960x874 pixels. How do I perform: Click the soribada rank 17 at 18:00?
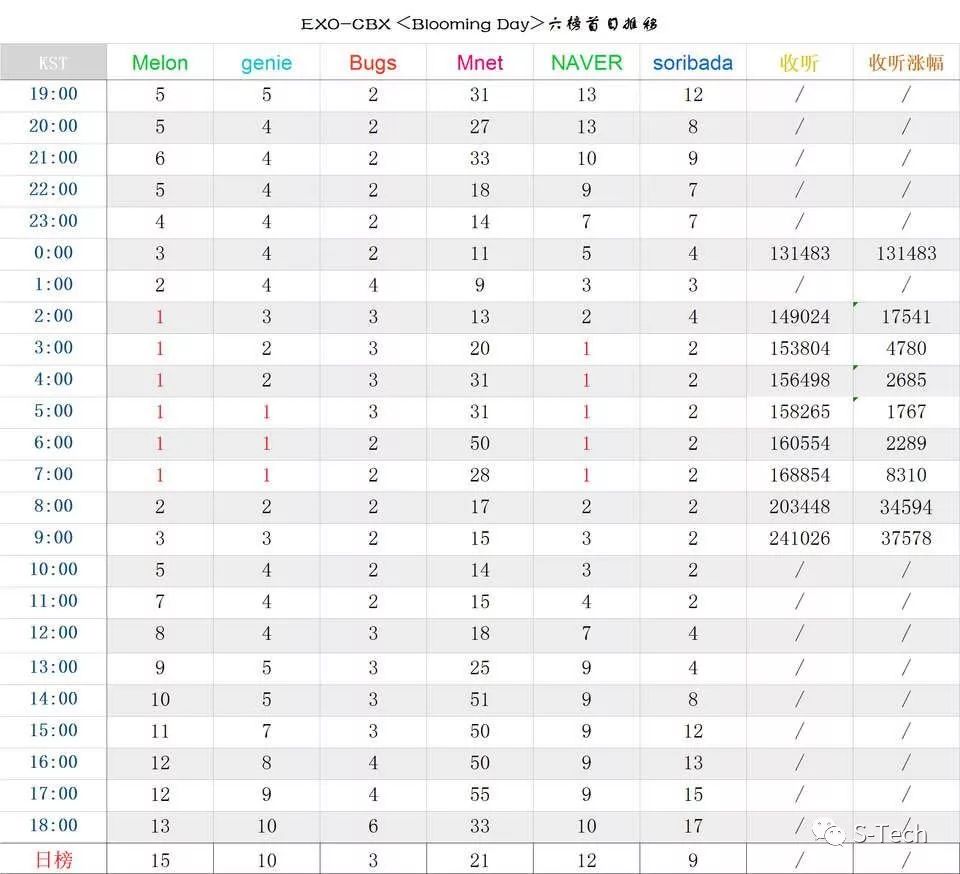coord(692,826)
